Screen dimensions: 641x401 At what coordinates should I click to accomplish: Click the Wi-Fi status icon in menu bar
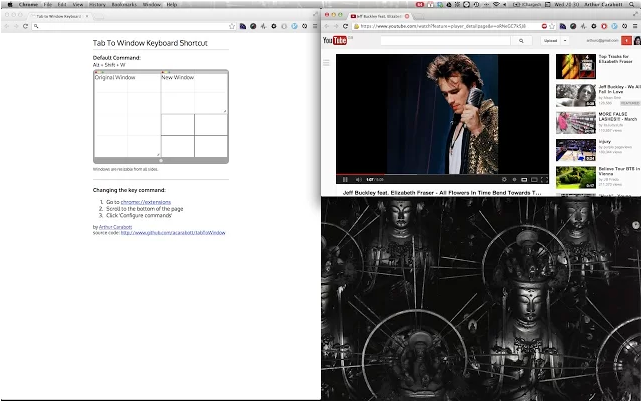tap(496, 4)
